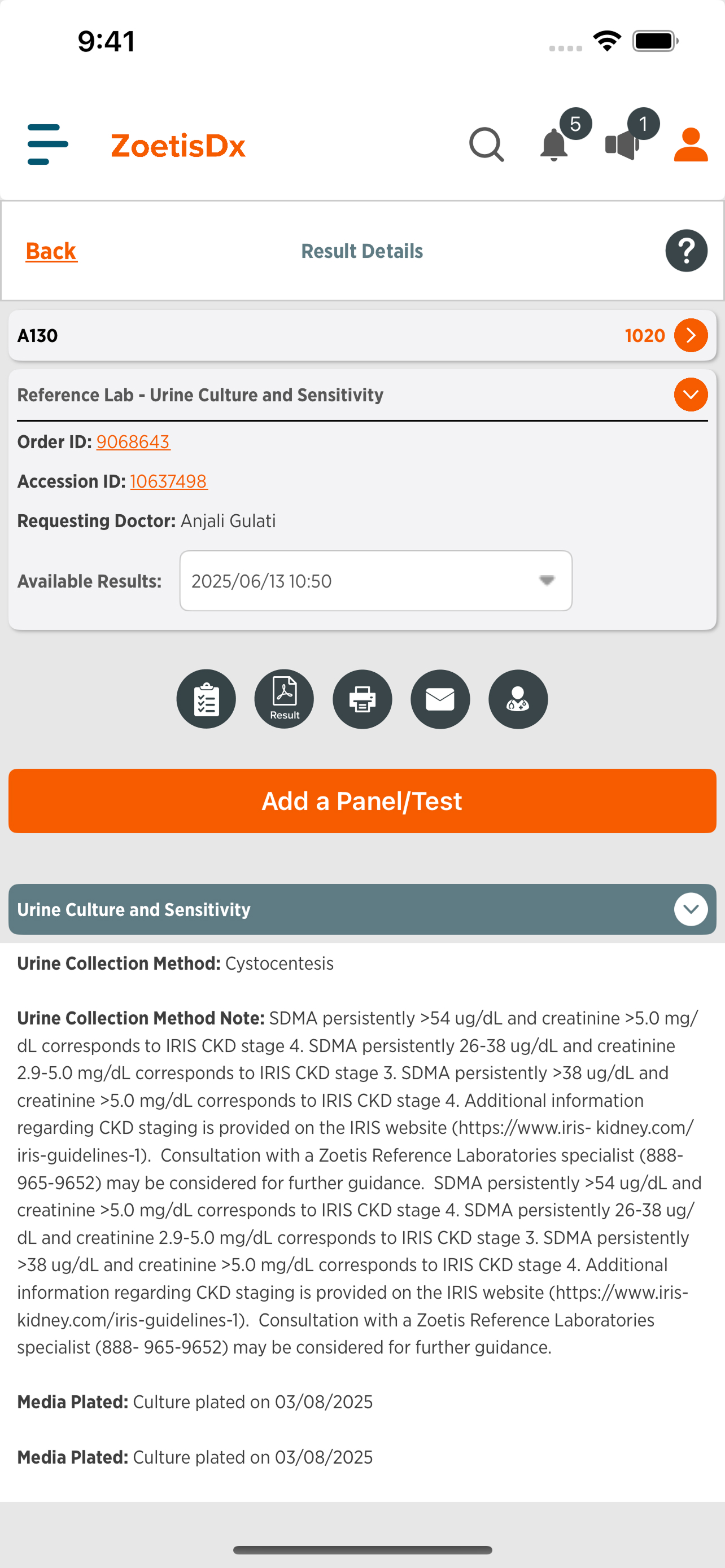Collapse Reference Lab section chevron
The width and height of the screenshot is (725, 1568).
[x=691, y=395]
